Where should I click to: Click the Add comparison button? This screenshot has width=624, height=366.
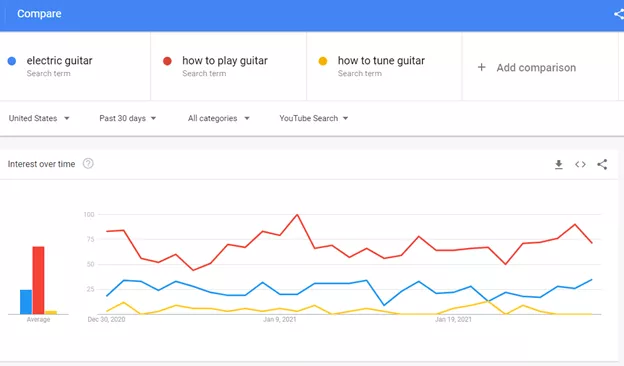(526, 67)
